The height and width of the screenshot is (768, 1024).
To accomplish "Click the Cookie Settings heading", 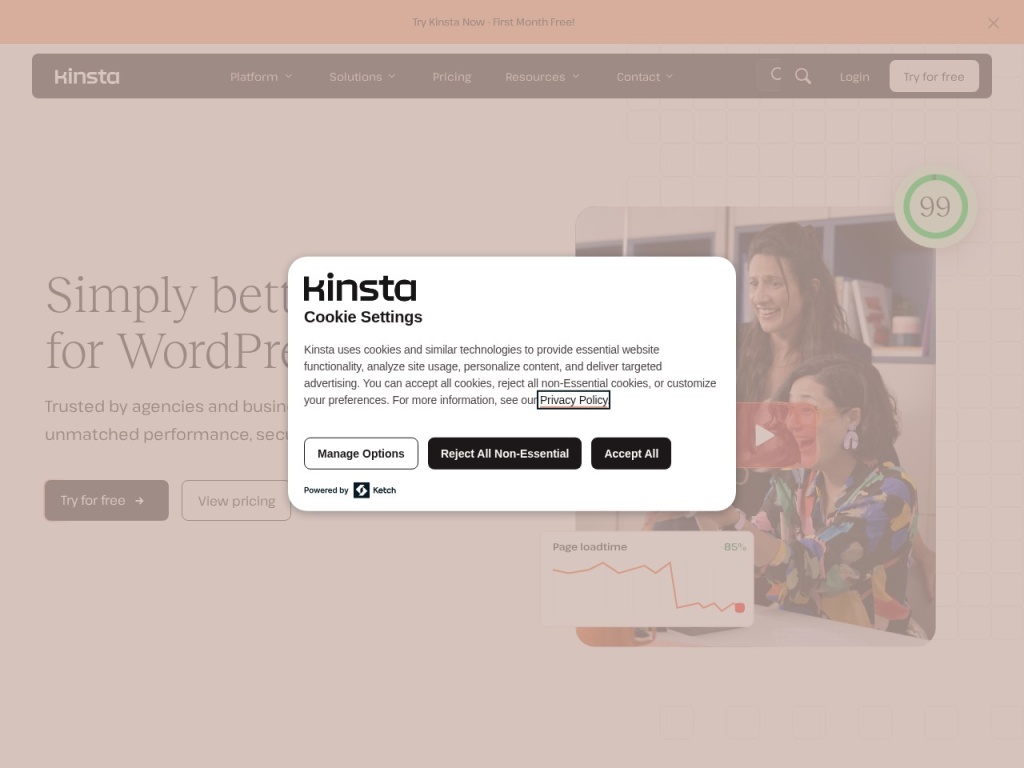I will coord(363,317).
